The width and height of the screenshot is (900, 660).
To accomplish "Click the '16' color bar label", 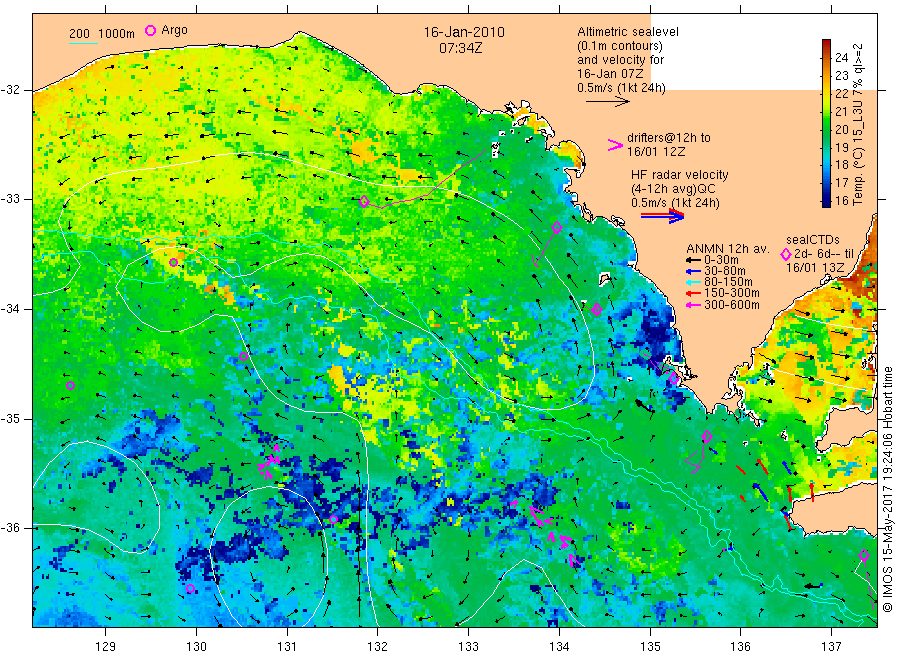I will coord(841,200).
